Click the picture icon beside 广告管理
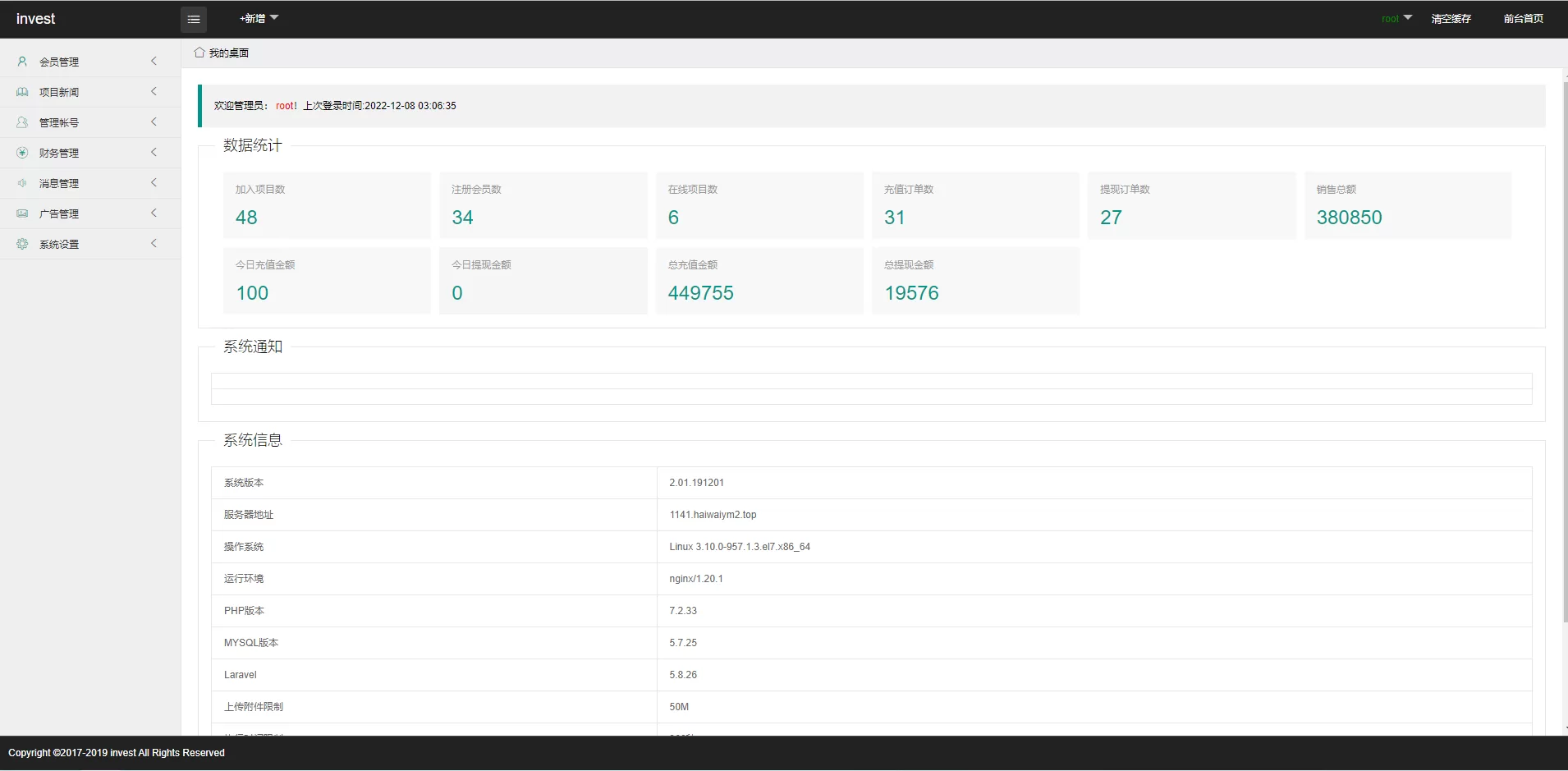This screenshot has width=1568, height=771. click(x=22, y=213)
